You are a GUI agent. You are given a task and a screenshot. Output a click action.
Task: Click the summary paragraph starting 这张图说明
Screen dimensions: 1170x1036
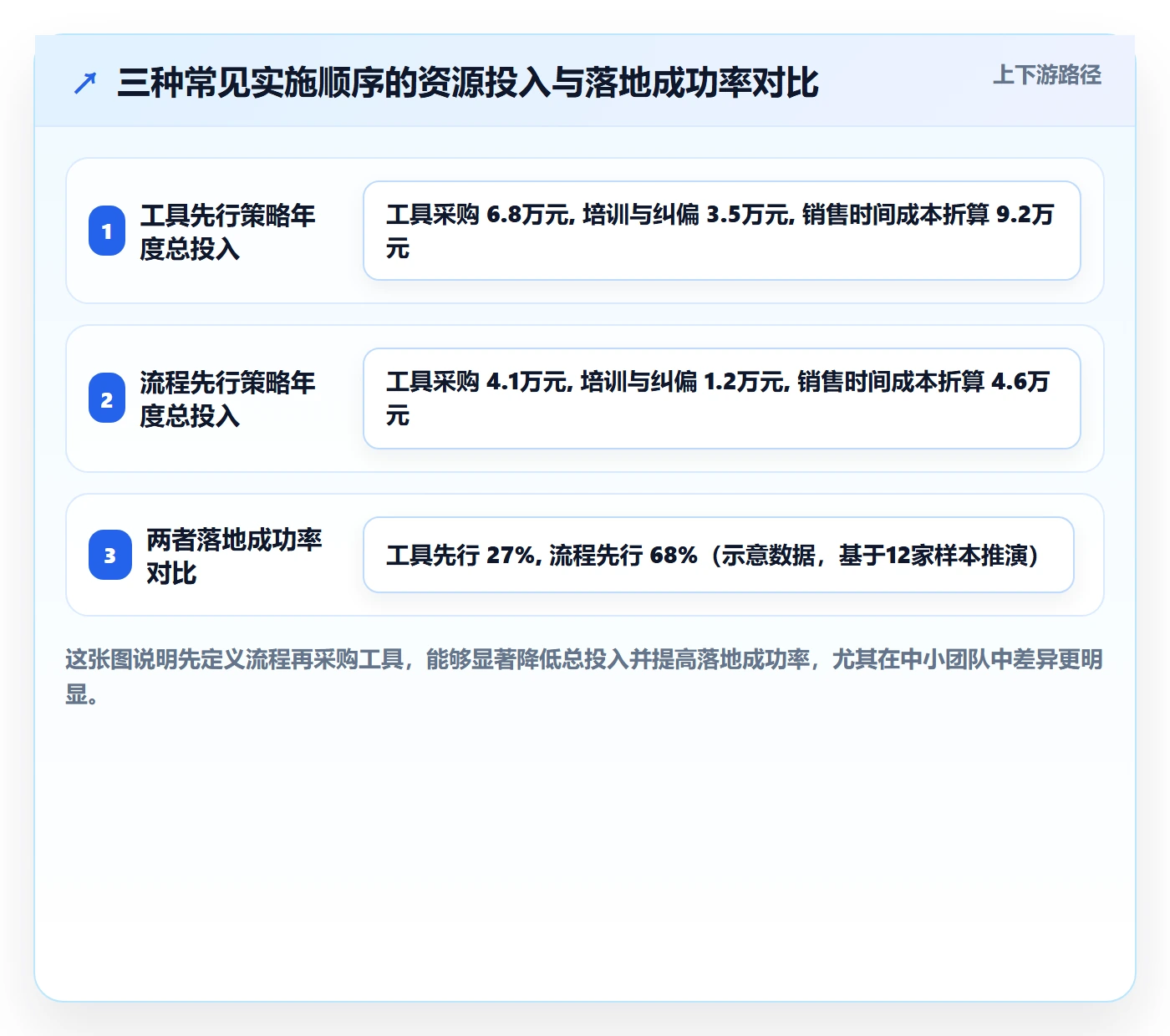click(584, 676)
